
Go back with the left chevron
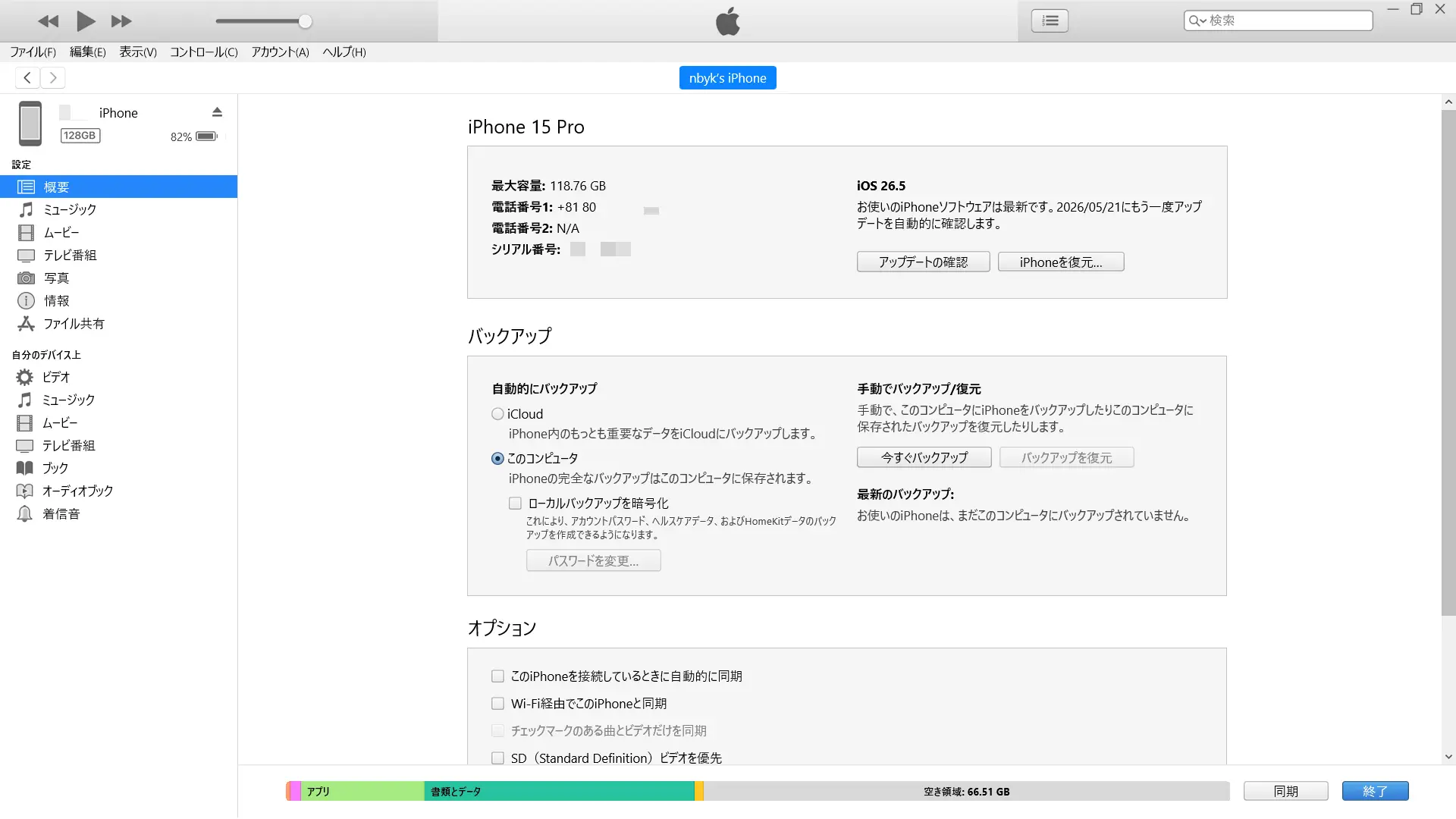point(27,77)
